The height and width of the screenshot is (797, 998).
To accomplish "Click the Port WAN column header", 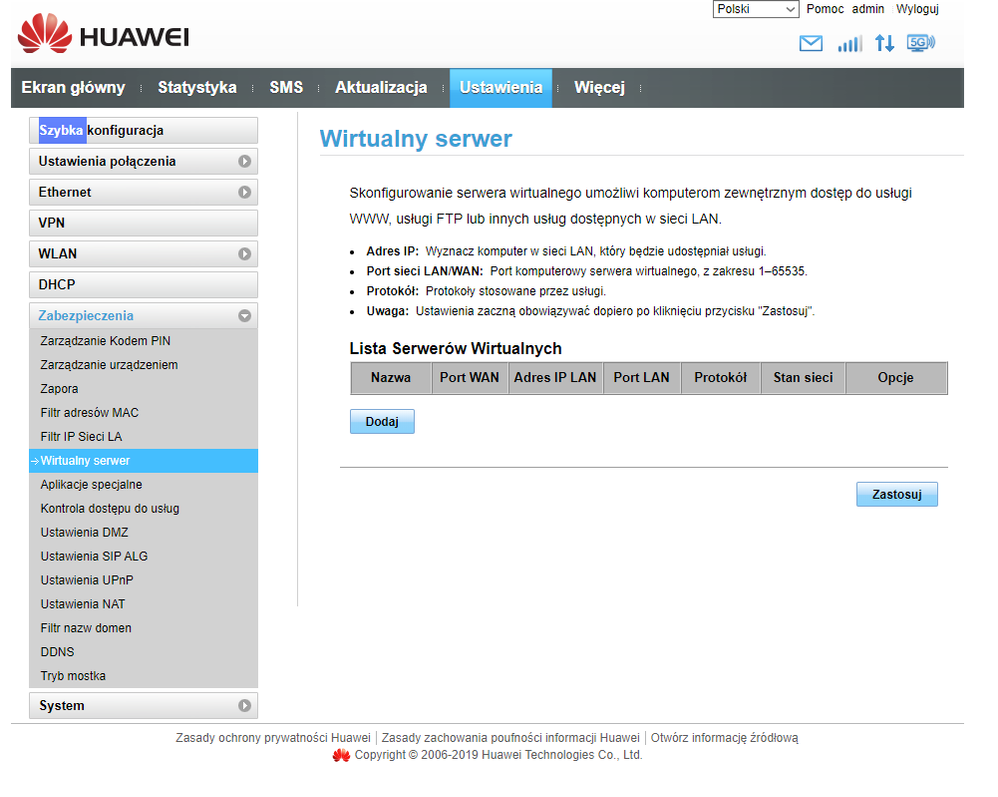I will [x=470, y=377].
